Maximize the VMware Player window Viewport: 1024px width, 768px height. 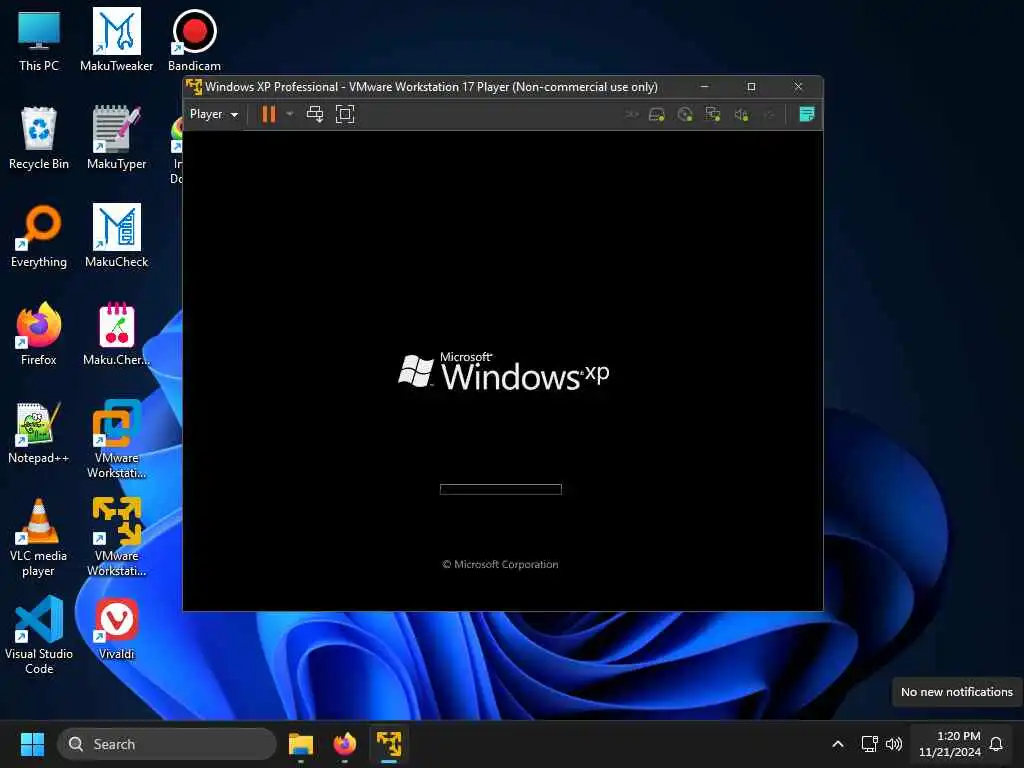tap(751, 86)
